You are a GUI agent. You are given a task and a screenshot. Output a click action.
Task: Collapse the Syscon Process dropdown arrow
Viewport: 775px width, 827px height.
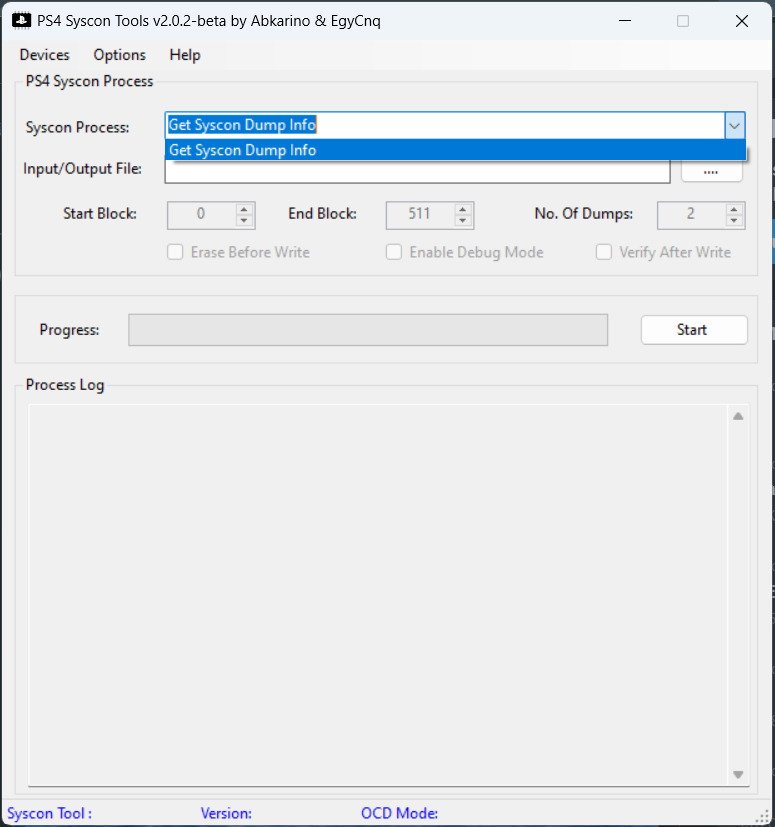tap(734, 126)
